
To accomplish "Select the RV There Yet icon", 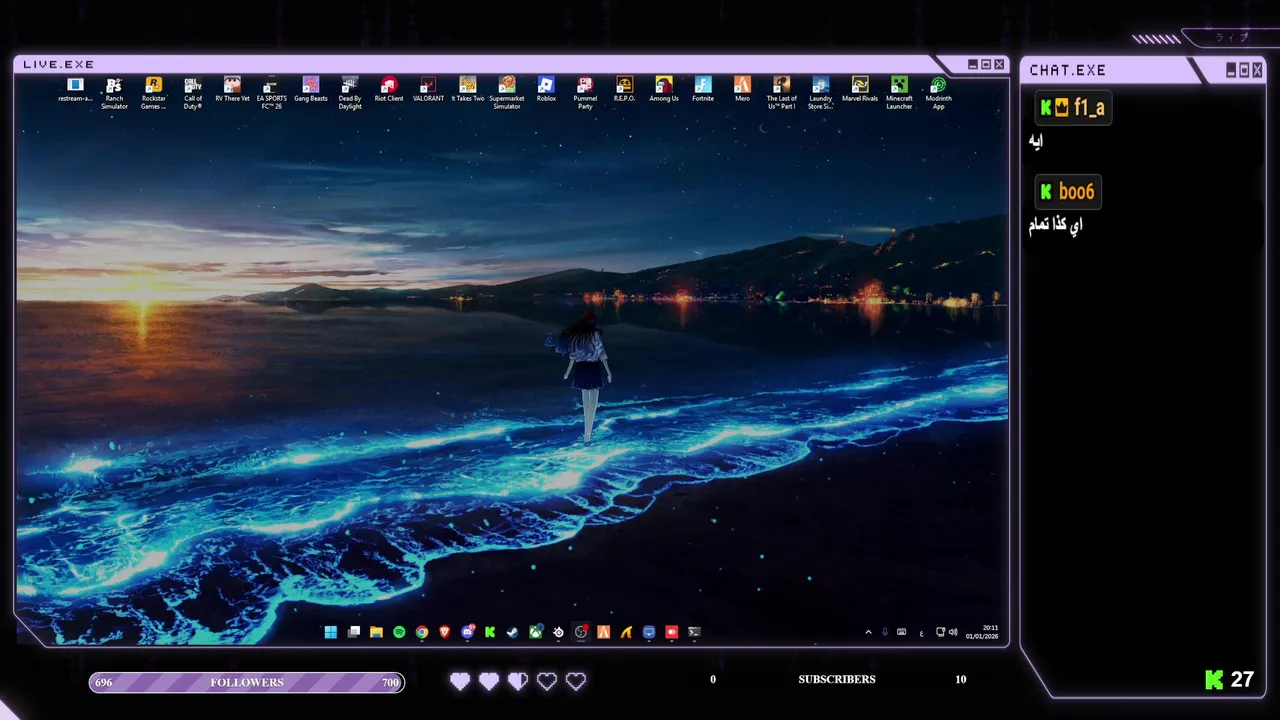I will pos(232,90).
